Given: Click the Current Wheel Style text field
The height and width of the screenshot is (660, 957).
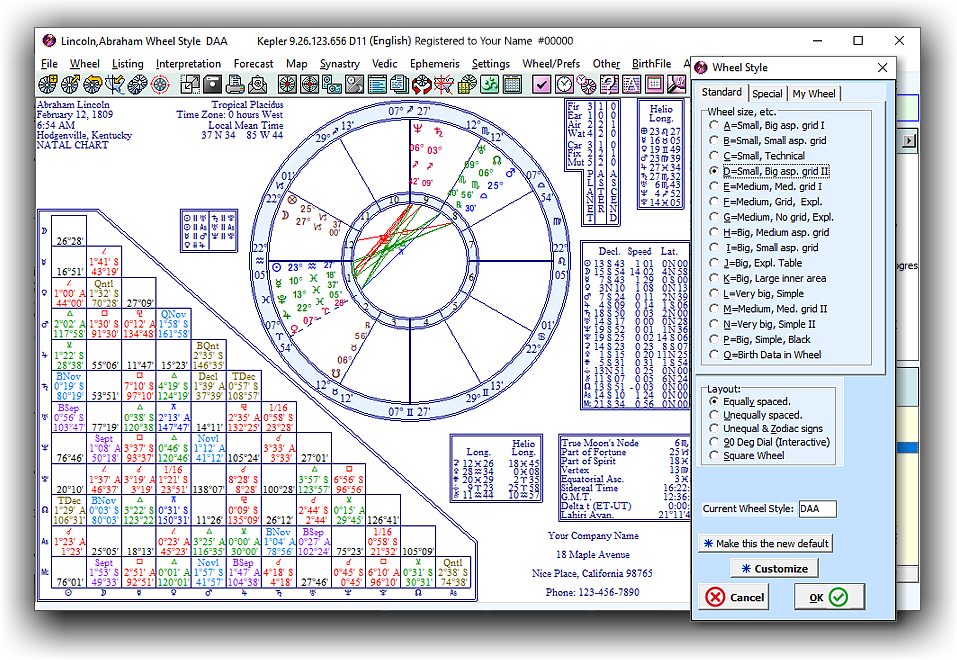Looking at the screenshot, I should pos(817,509).
